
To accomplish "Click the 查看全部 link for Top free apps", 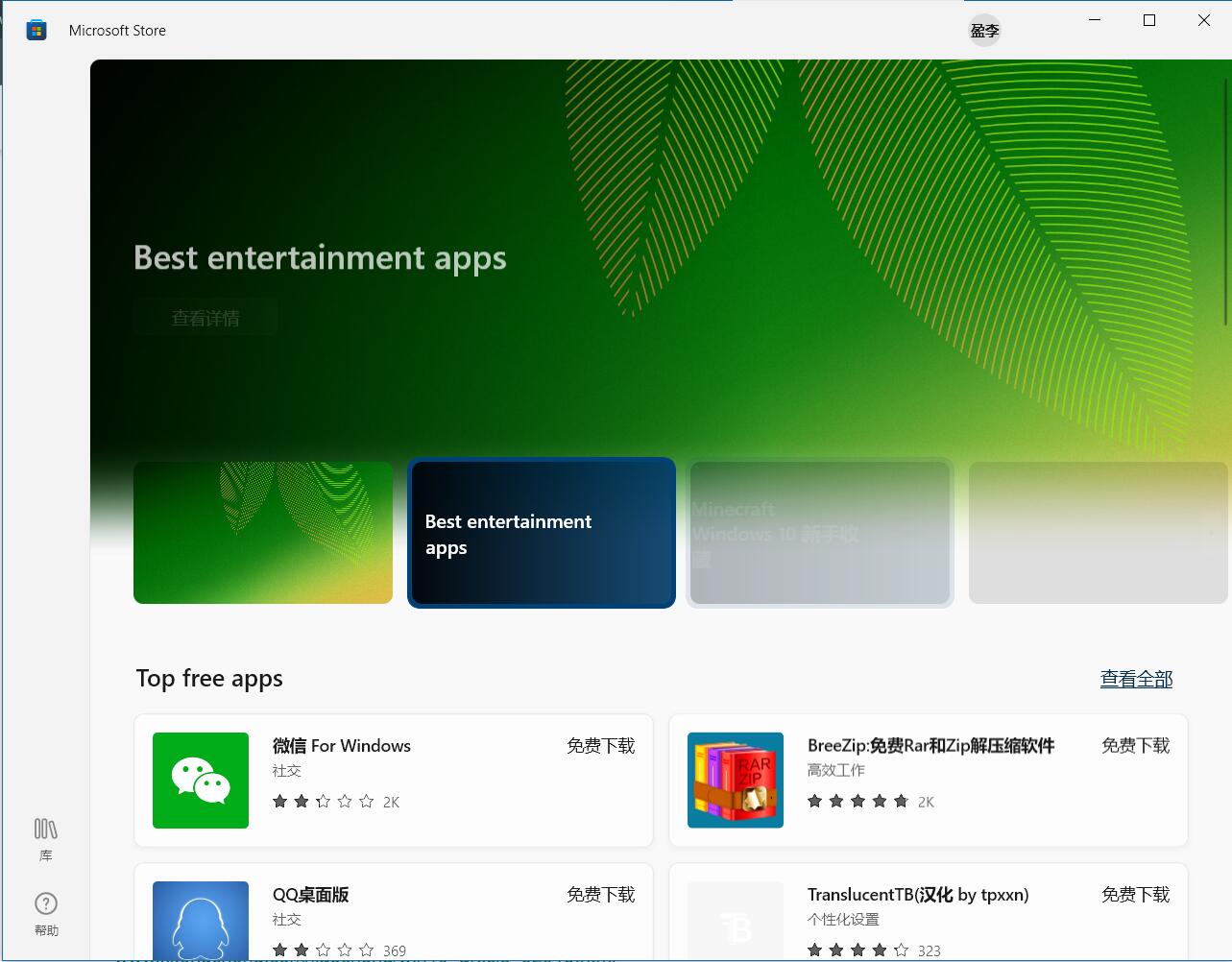I will tap(1136, 679).
